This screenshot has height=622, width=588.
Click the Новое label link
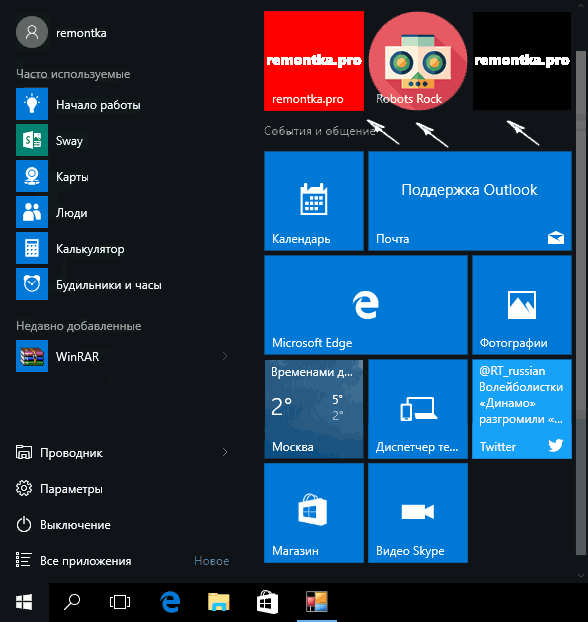211,561
